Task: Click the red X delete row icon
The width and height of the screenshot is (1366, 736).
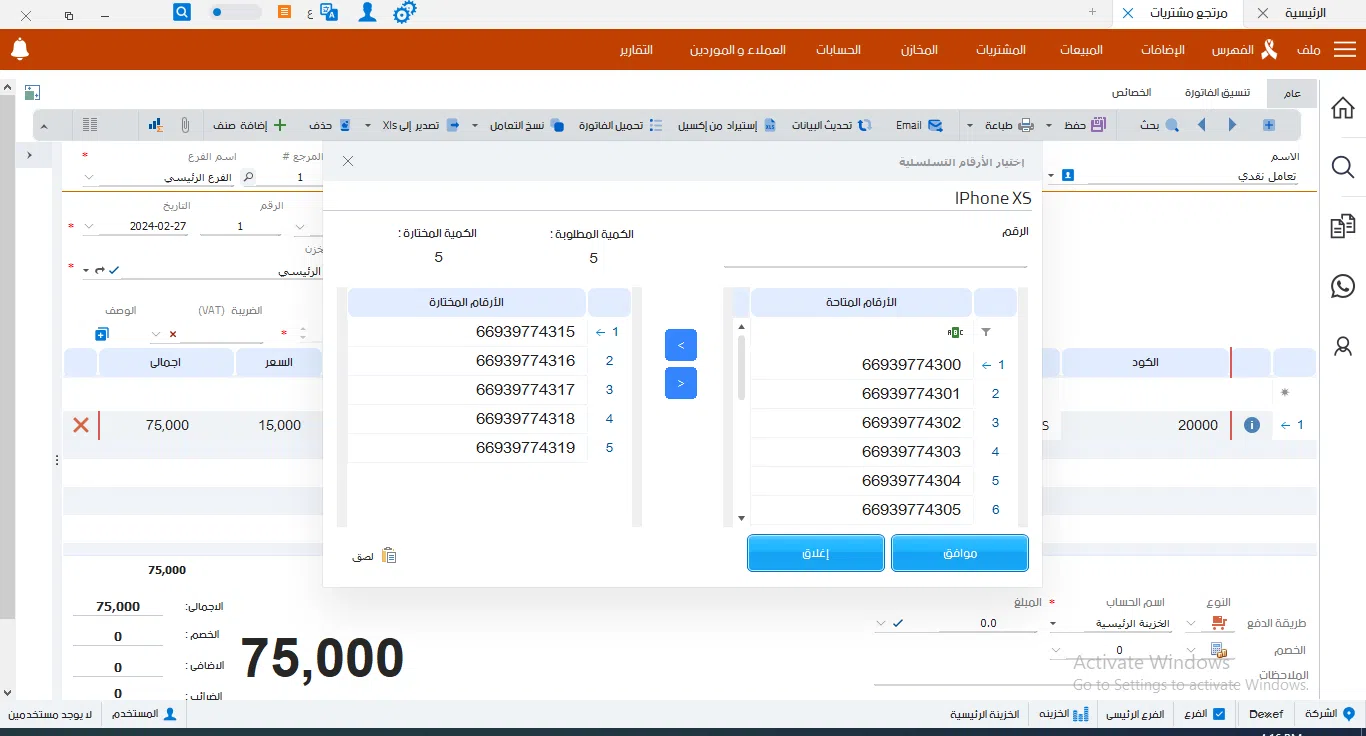Action: click(81, 425)
